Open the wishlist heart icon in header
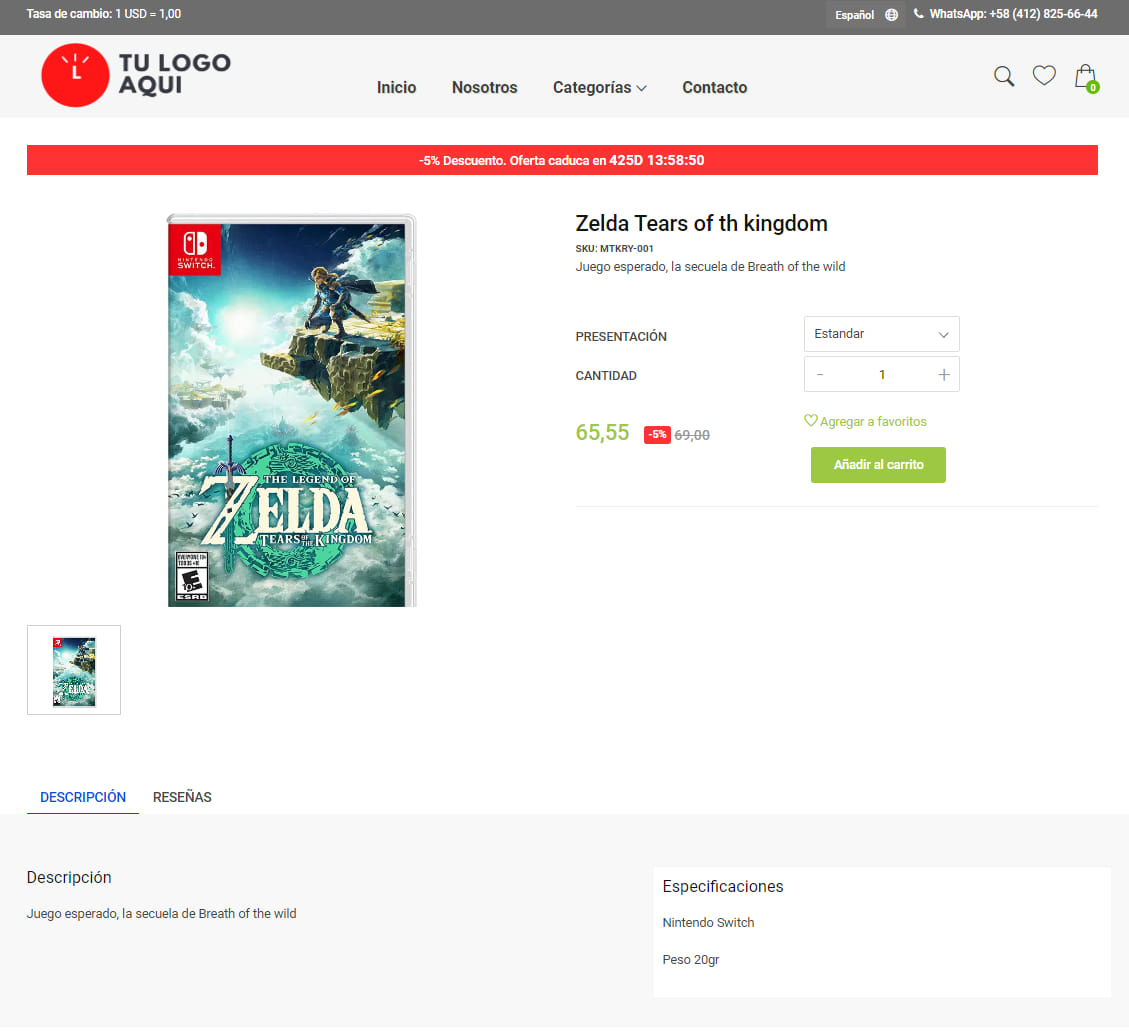 pos(1044,76)
